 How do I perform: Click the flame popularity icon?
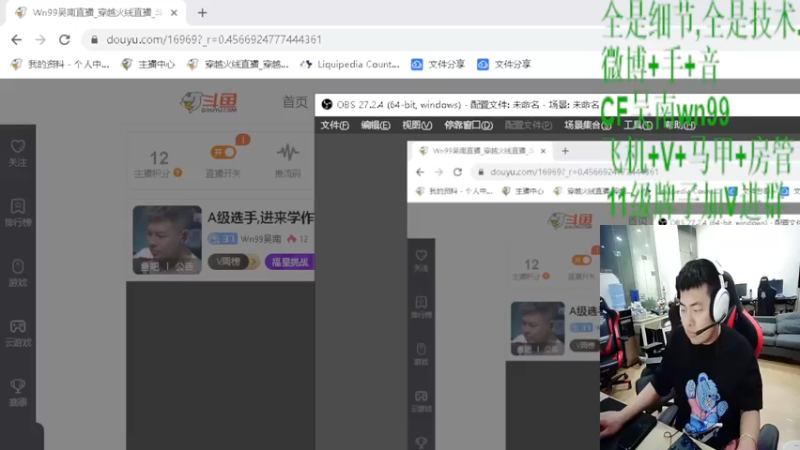click(x=291, y=239)
